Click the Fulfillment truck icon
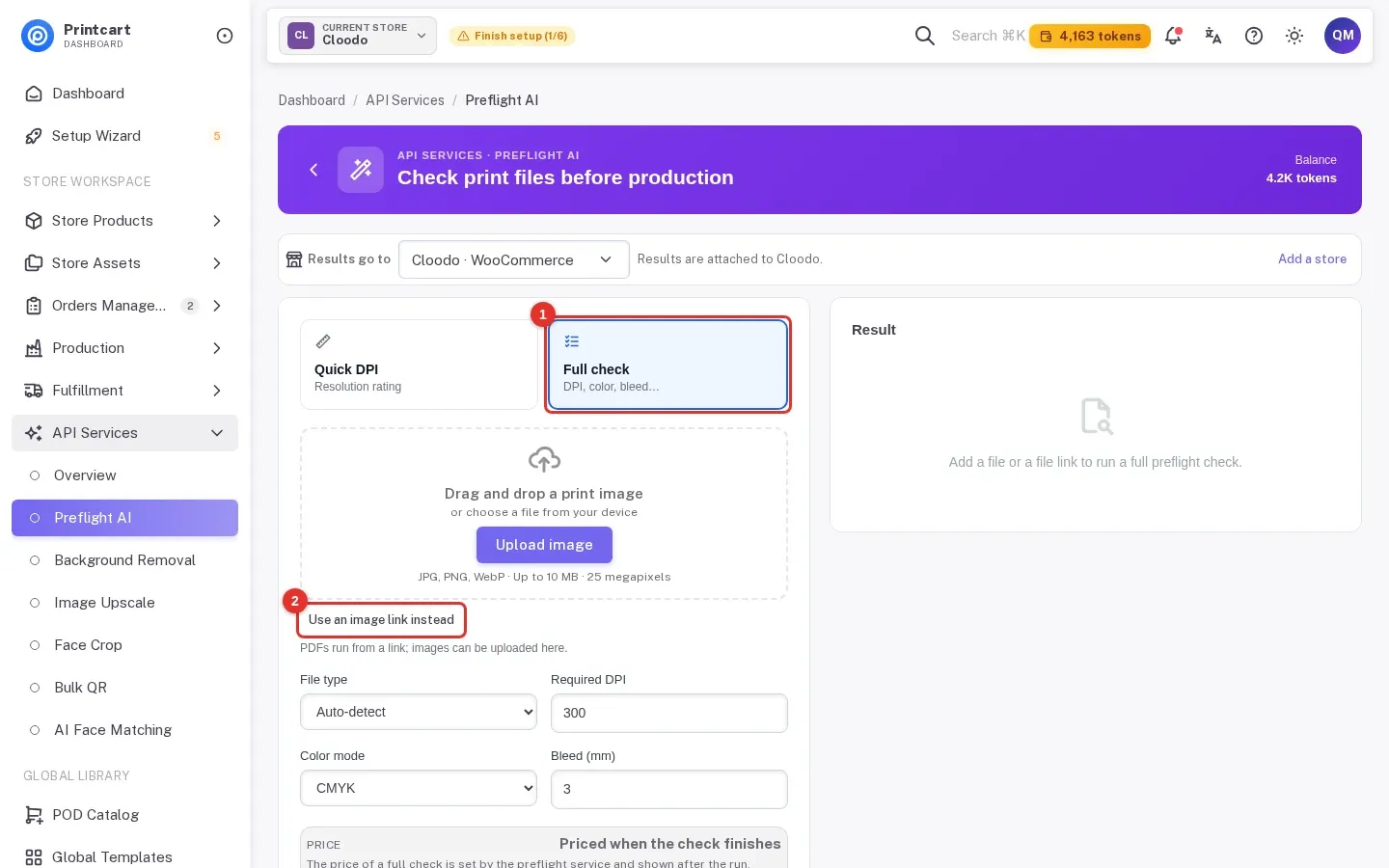The width and height of the screenshot is (1389, 868). 34,391
